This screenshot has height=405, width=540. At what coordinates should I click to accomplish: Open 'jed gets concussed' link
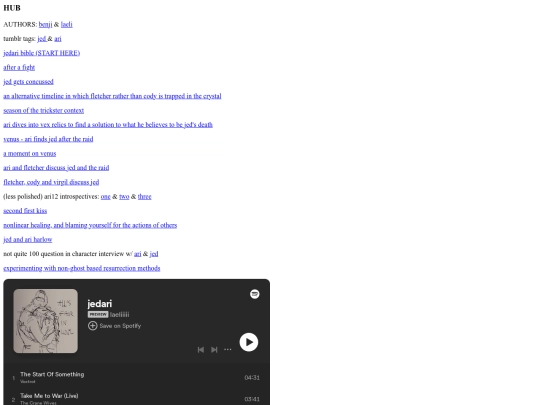click(28, 82)
